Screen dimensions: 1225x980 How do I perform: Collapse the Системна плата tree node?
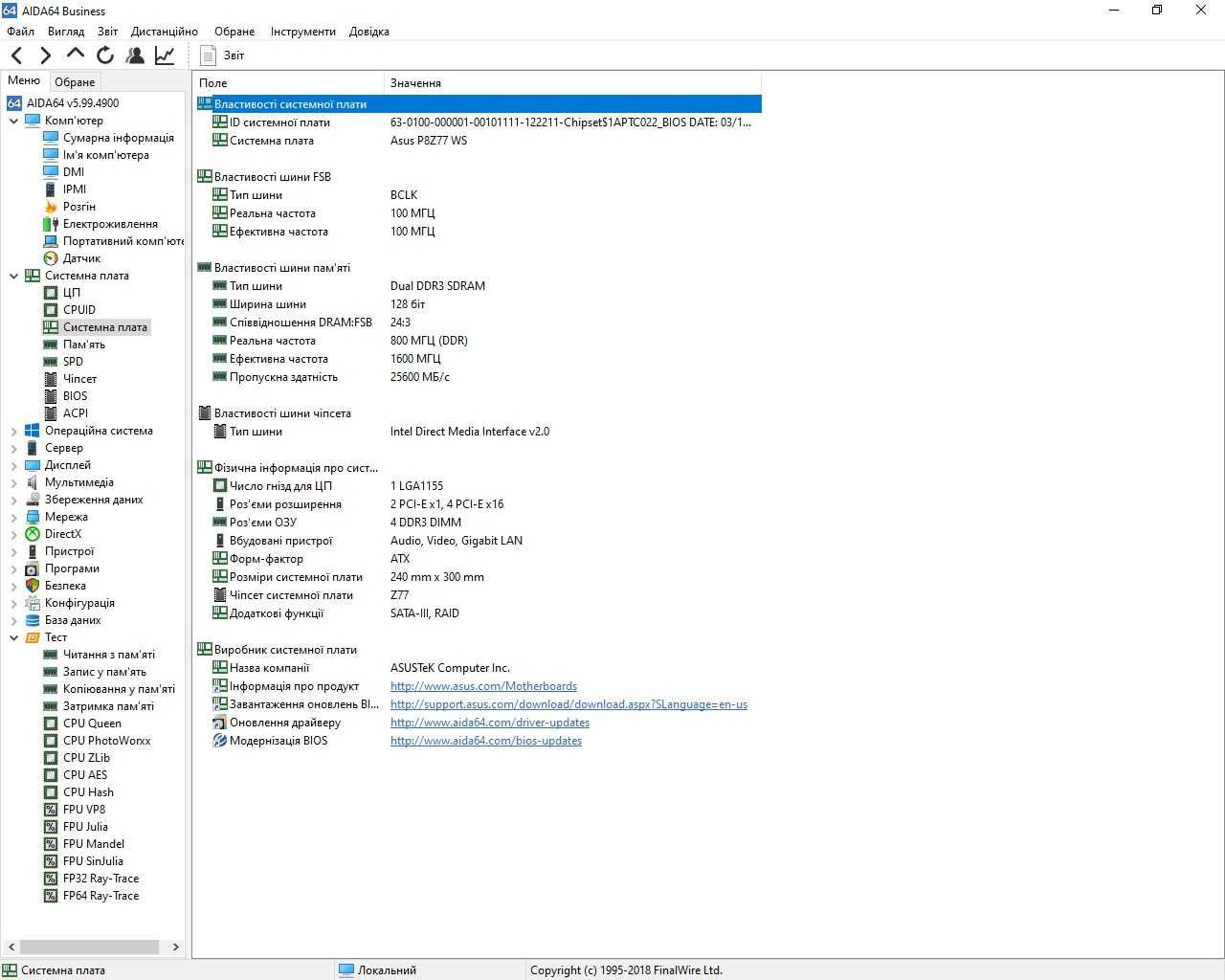click(x=13, y=276)
